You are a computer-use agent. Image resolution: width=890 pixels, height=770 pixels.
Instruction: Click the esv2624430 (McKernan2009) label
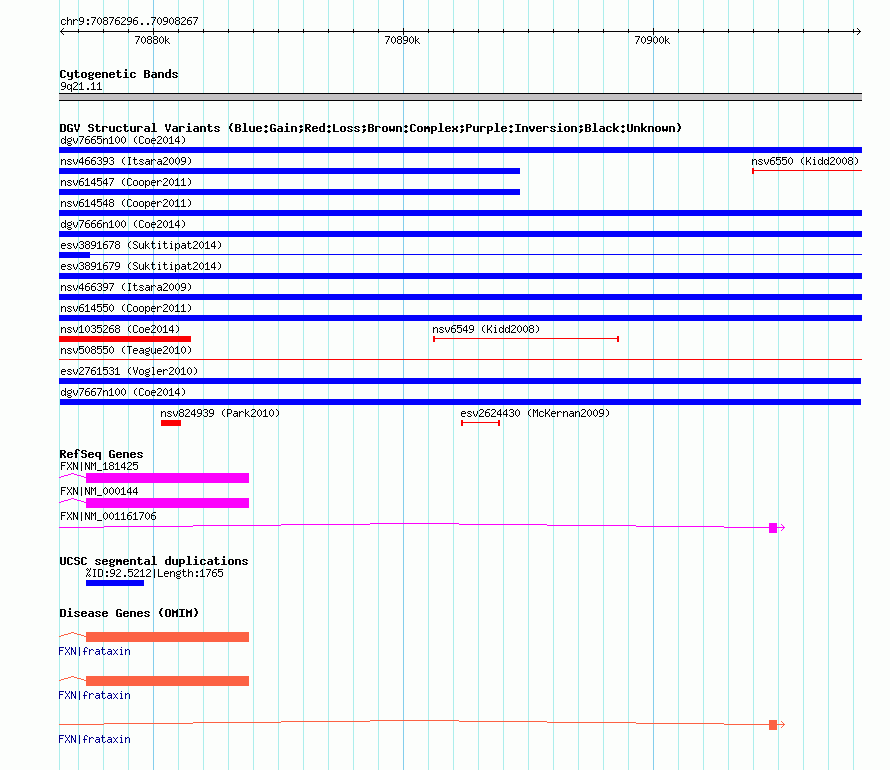pyautogui.click(x=535, y=413)
